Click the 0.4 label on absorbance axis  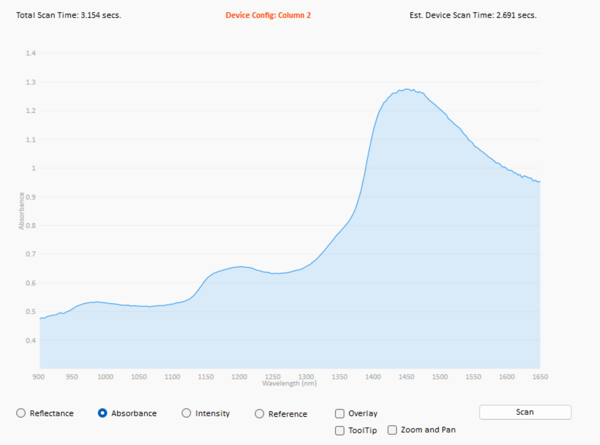(x=30, y=340)
